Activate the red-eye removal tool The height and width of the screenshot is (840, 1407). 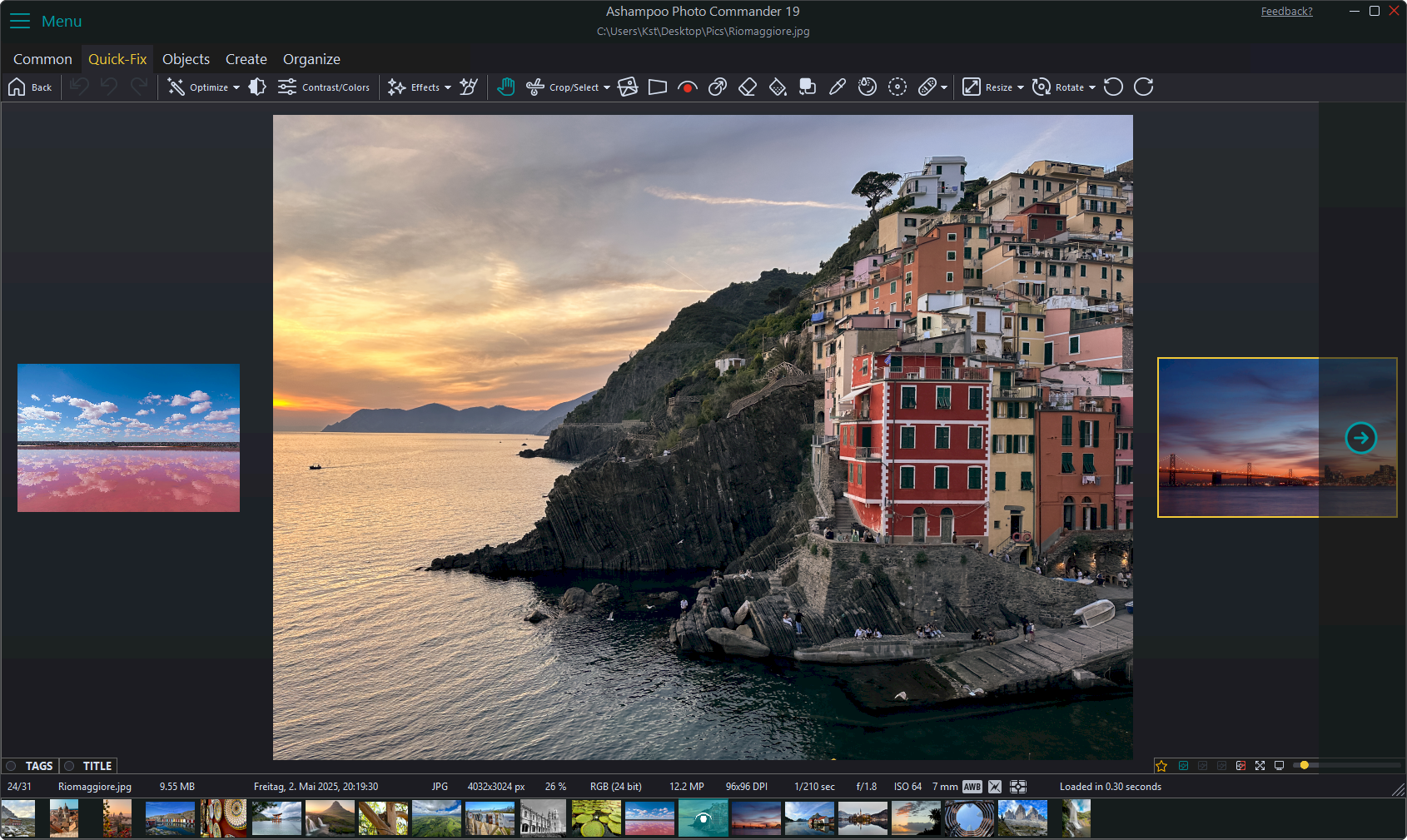(687, 87)
